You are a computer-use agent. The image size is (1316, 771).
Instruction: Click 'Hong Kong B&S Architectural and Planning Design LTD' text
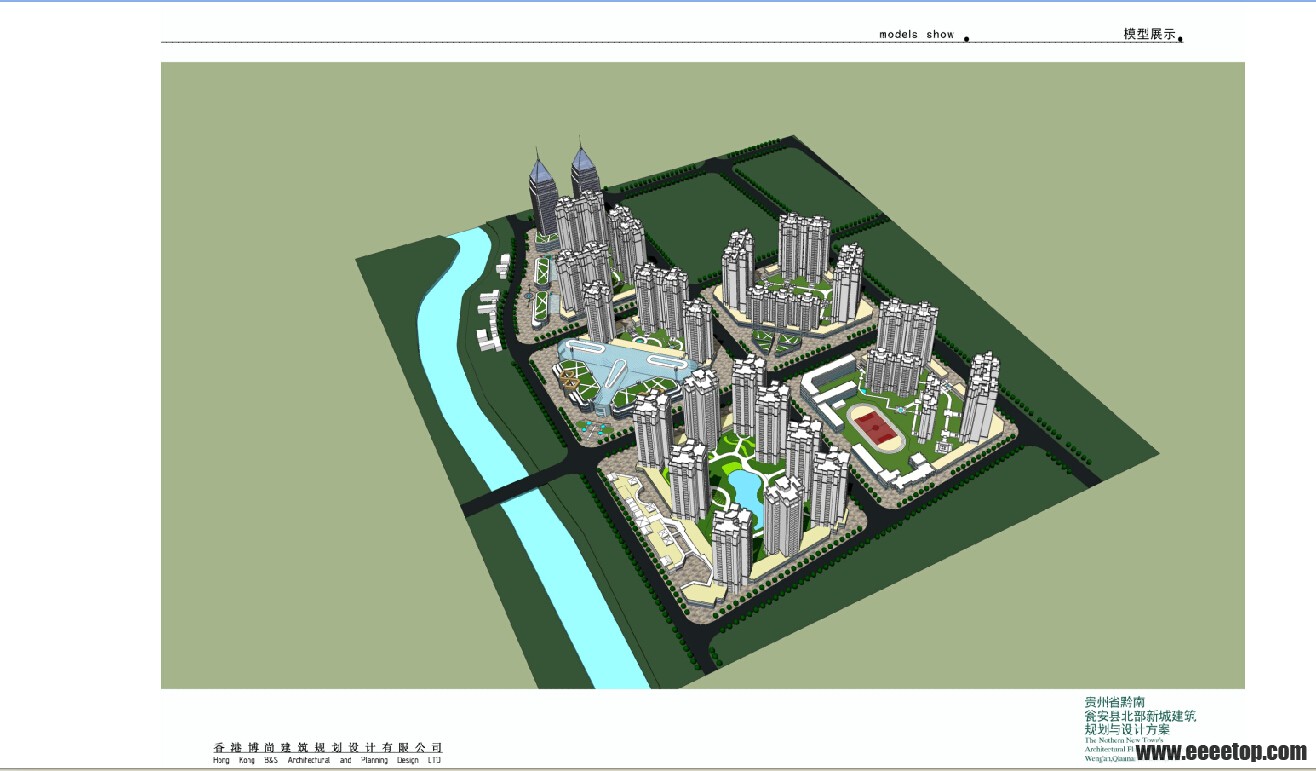(x=328, y=760)
